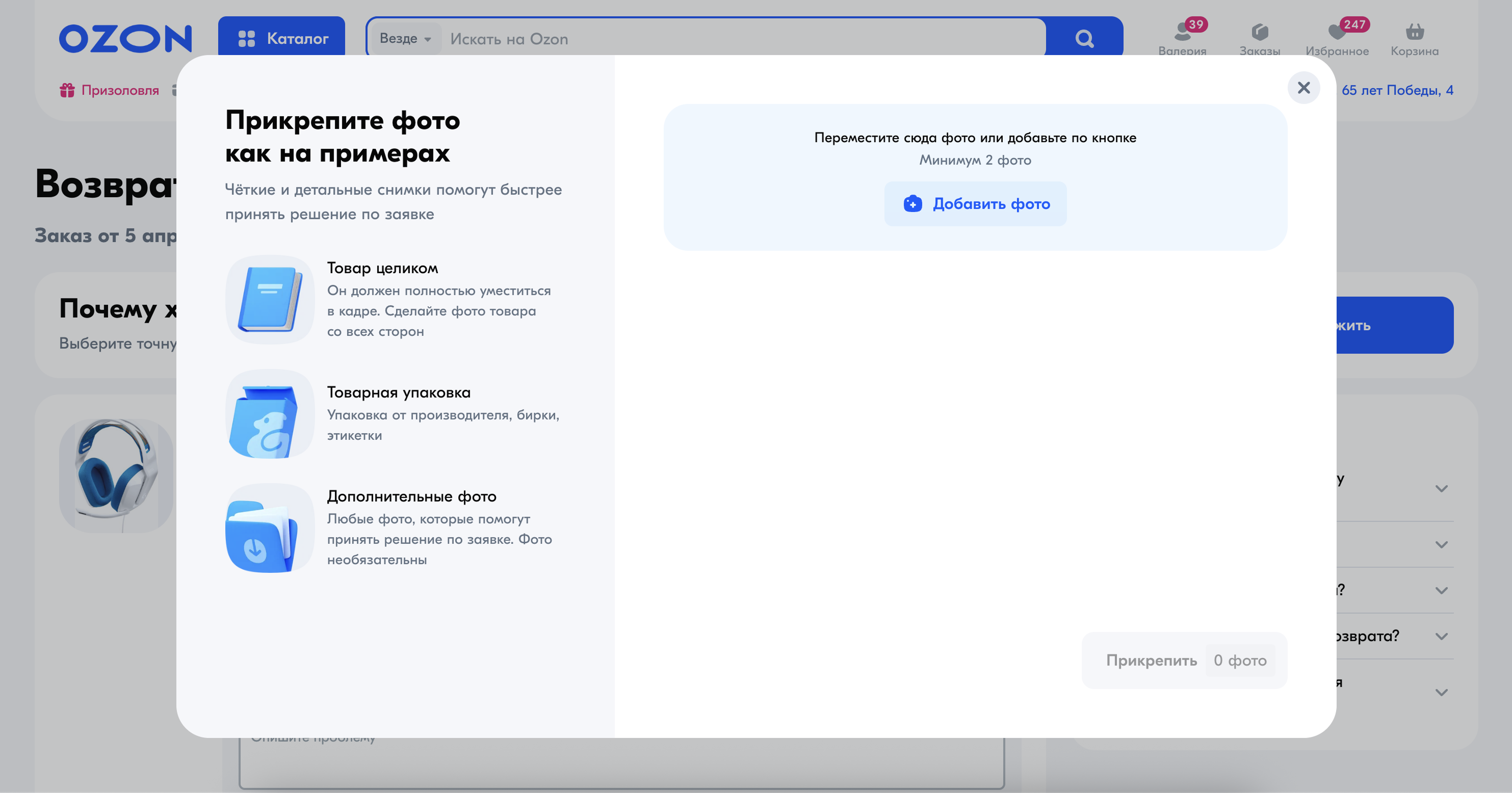Open the Корзина cart icon
Viewport: 1512px width, 793px height.
pyautogui.click(x=1415, y=39)
